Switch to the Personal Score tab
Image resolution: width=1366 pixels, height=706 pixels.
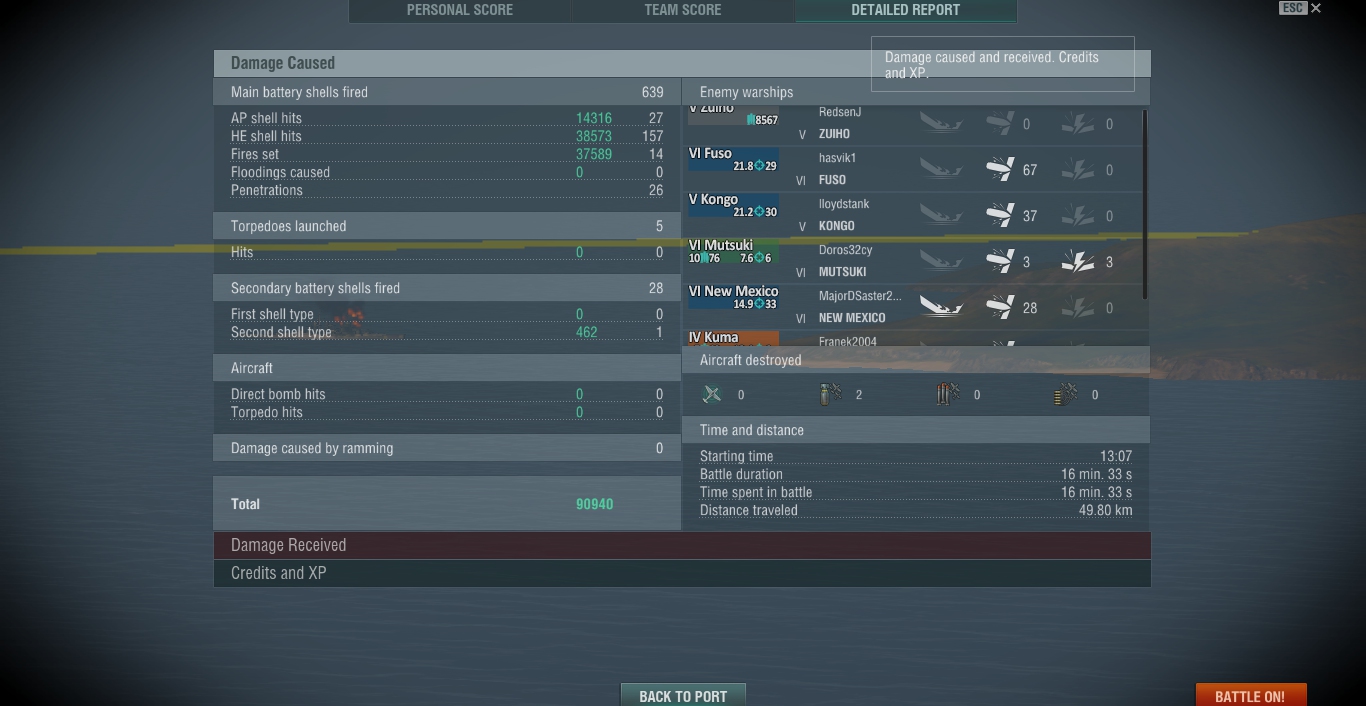click(x=460, y=10)
